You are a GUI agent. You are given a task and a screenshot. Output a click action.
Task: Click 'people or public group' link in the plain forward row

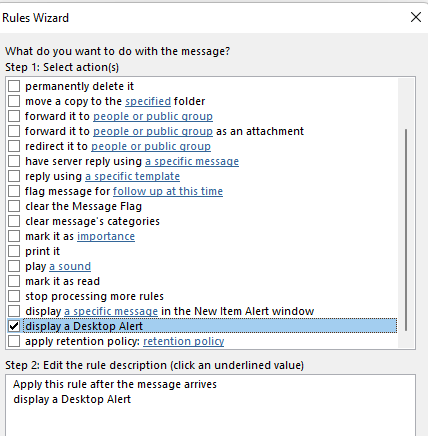(x=153, y=116)
